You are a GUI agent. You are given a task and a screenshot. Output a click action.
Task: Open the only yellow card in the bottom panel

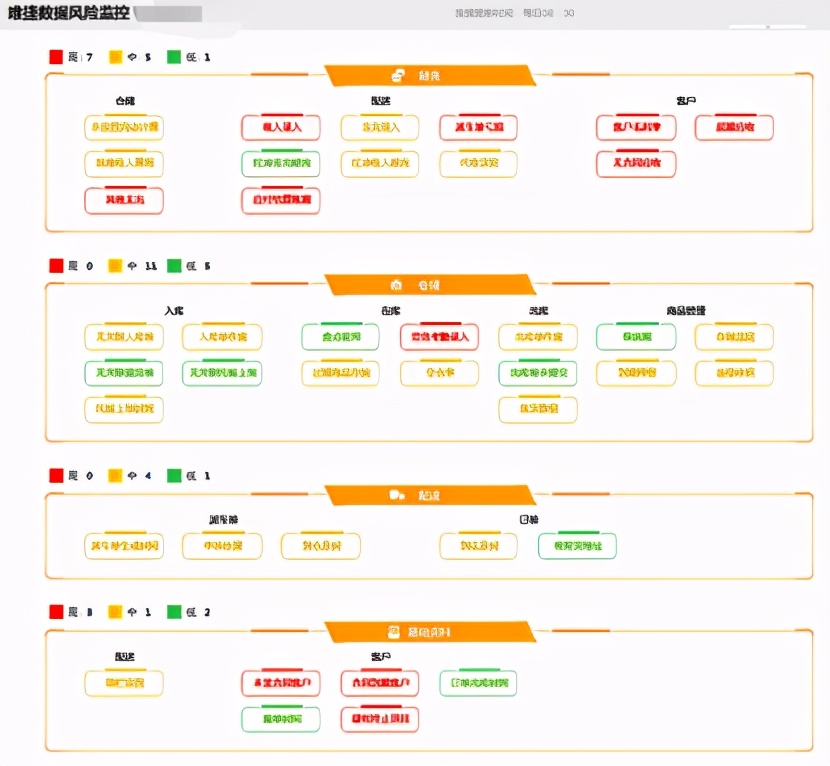point(123,684)
